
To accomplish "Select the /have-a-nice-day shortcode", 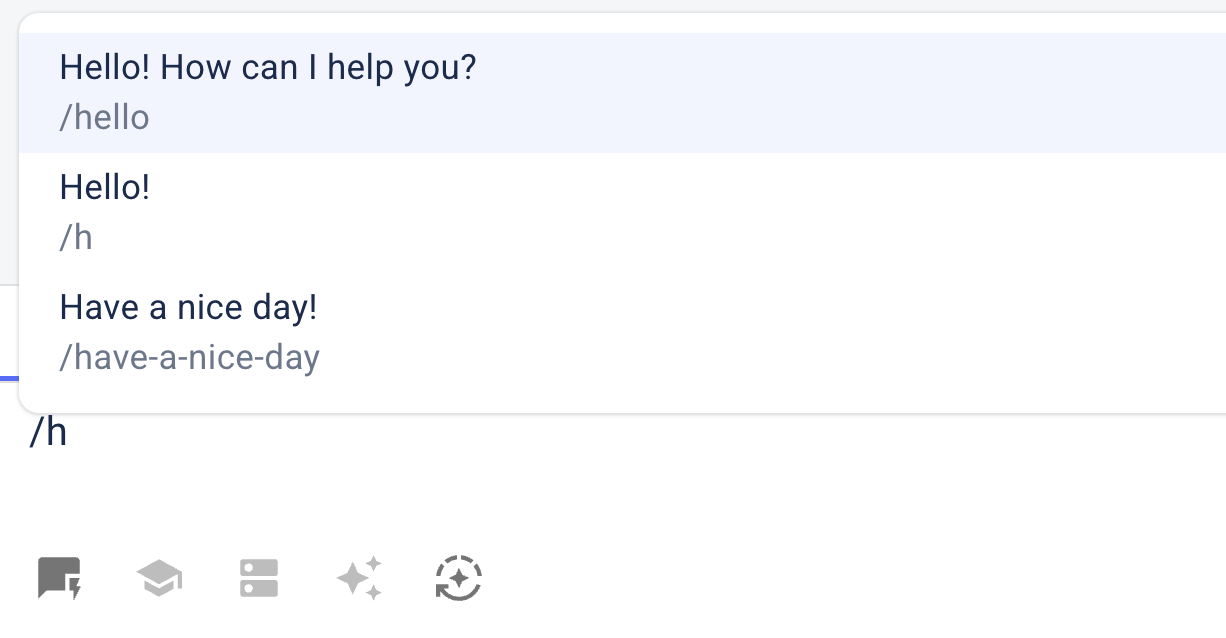I will [x=189, y=357].
